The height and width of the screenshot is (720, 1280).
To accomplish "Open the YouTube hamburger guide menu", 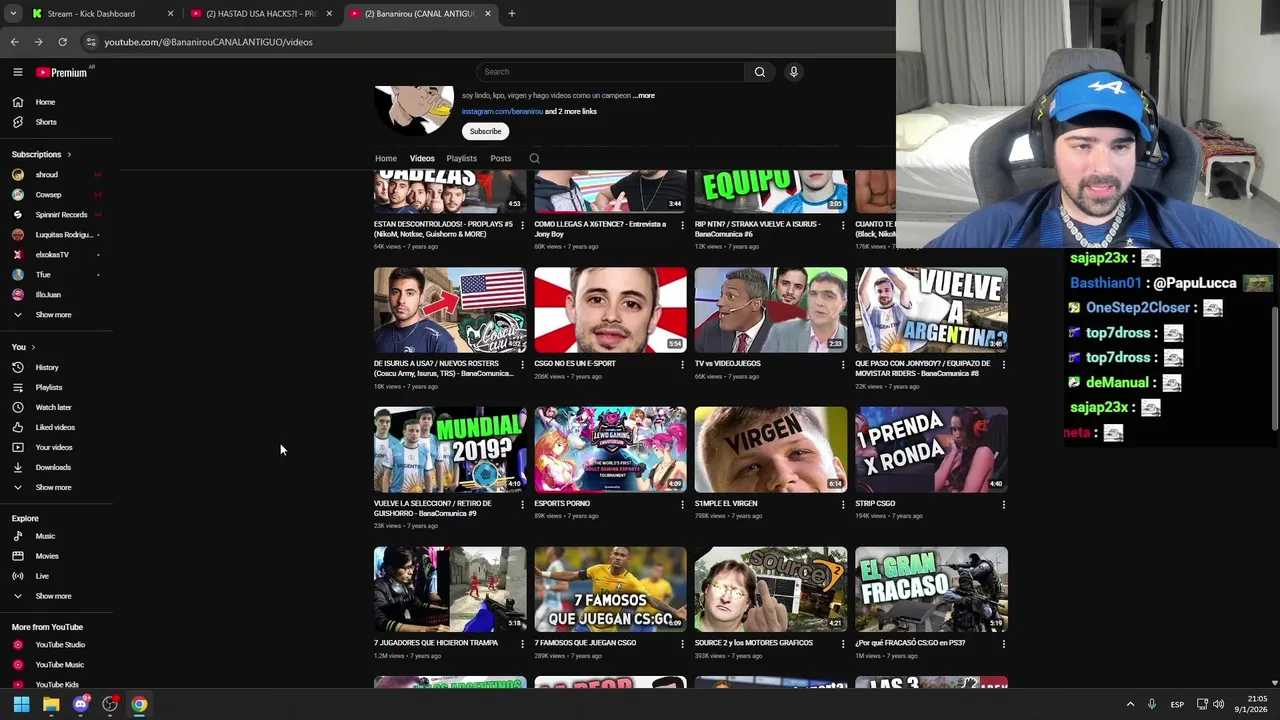I will 17,72.
